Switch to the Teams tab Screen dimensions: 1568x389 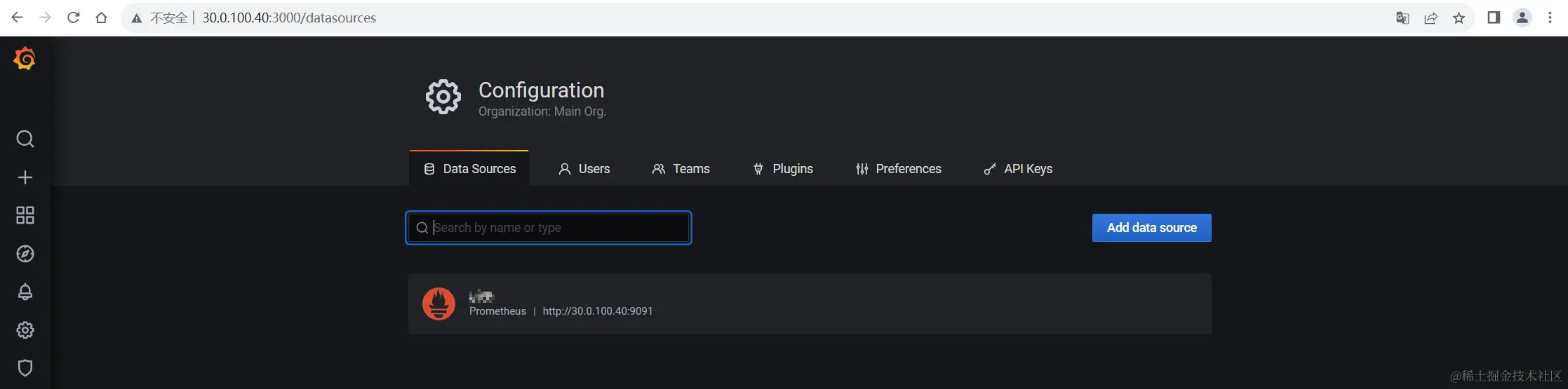click(681, 169)
